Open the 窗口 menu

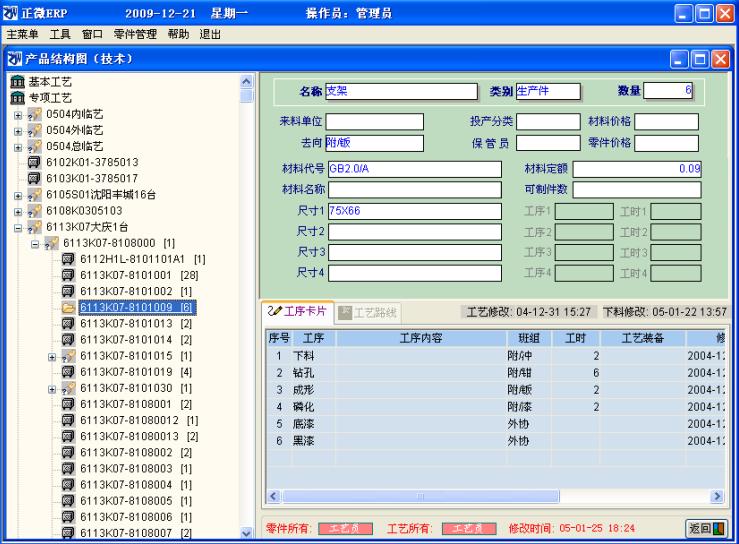[92, 34]
